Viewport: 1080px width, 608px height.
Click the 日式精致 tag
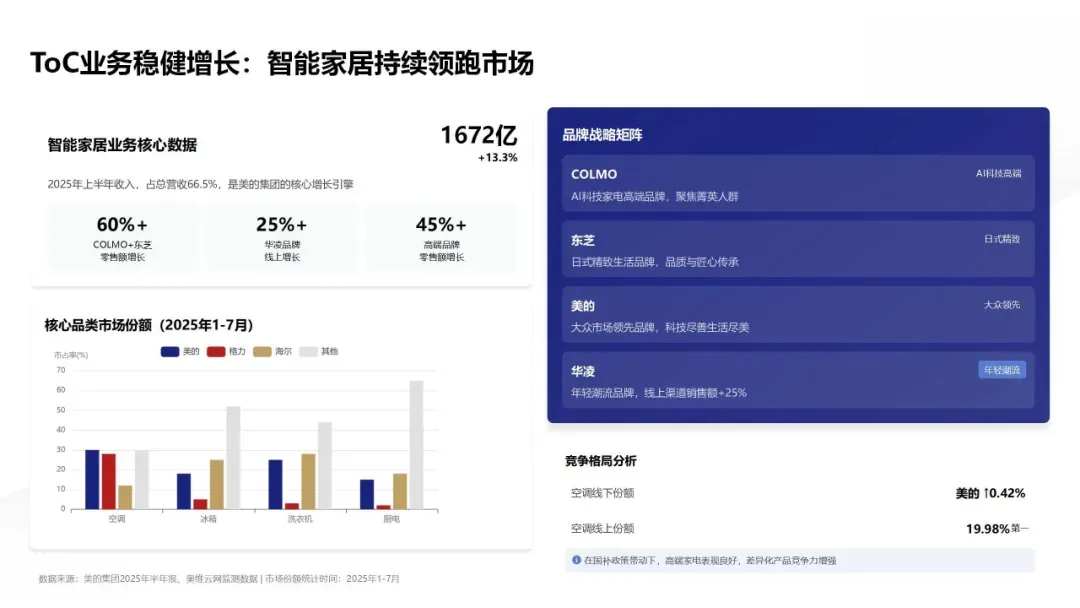(x=1002, y=239)
